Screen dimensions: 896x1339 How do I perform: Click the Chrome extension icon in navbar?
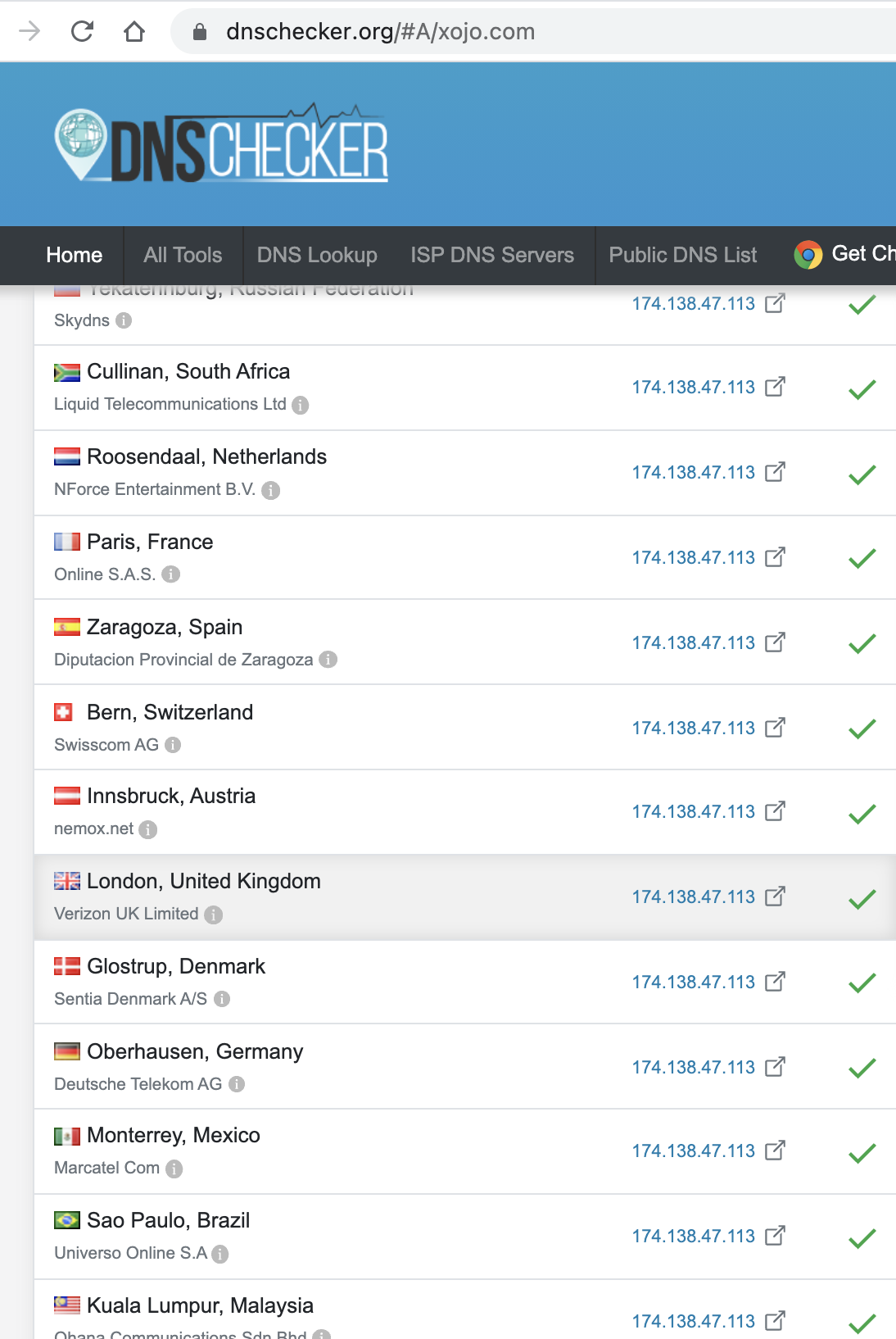pos(808,255)
